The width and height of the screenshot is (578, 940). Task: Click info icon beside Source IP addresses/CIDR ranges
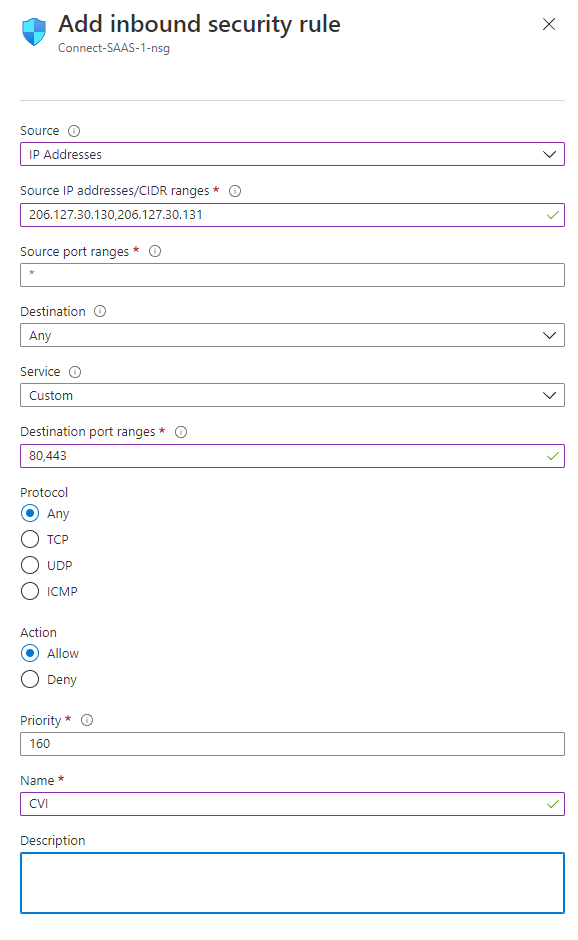pos(235,191)
